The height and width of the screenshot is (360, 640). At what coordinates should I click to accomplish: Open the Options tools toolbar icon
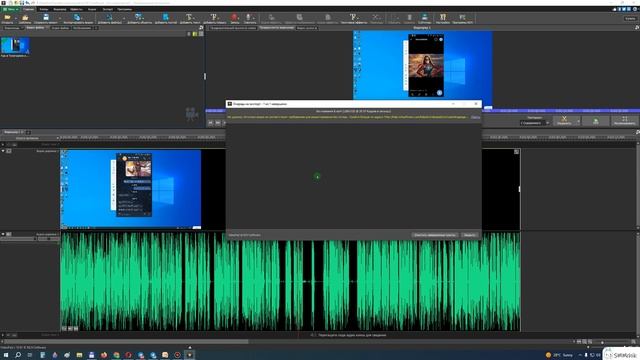(443, 18)
